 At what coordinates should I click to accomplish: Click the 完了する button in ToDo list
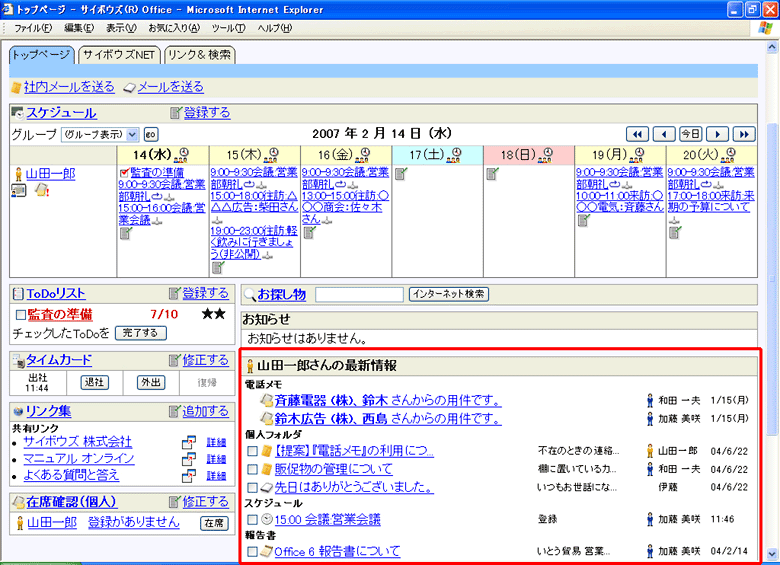(x=141, y=333)
